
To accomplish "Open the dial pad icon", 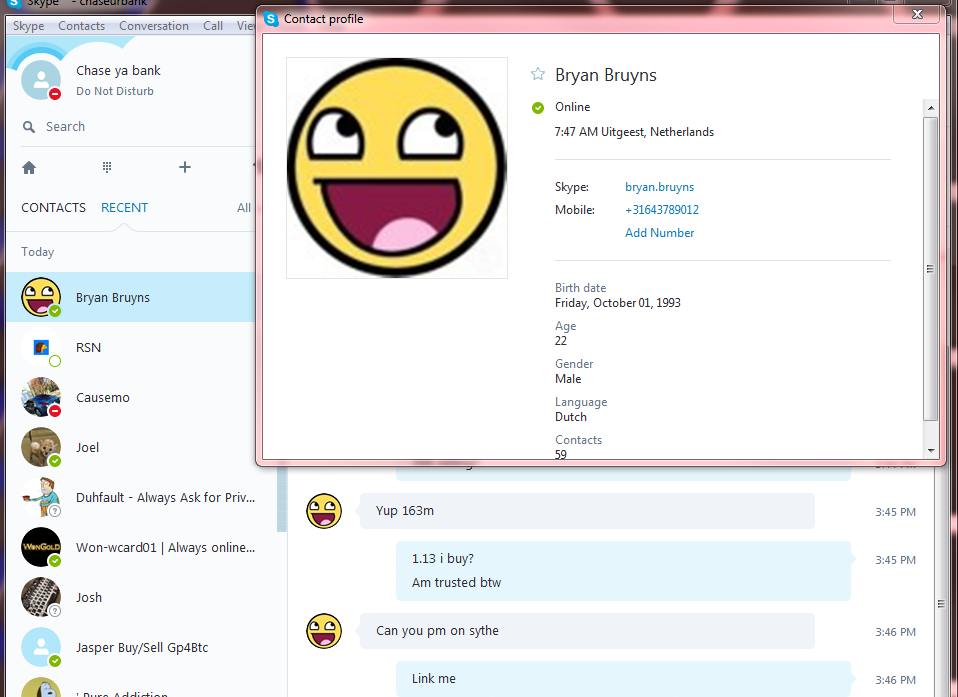I will [x=107, y=167].
